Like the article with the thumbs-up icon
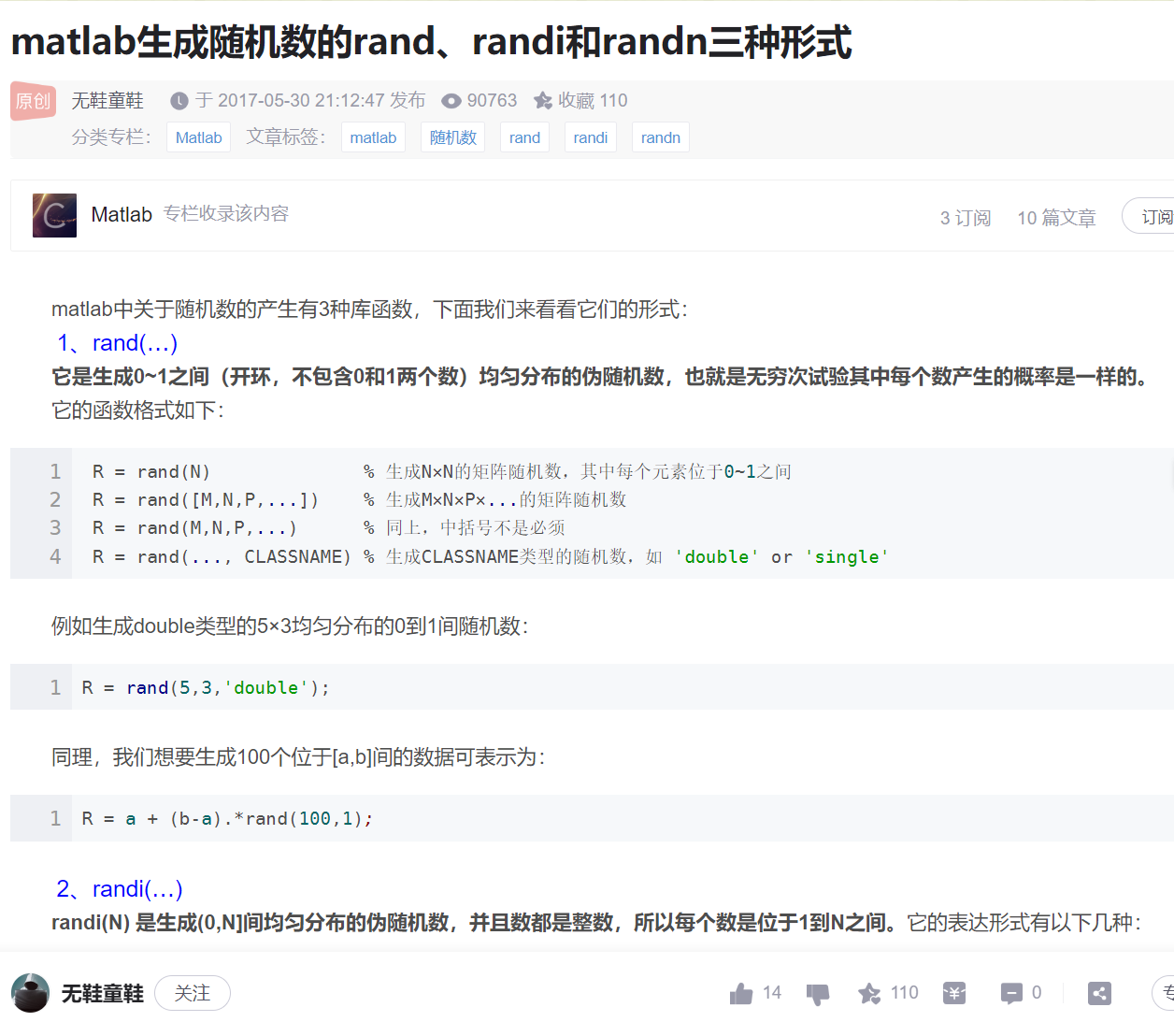The width and height of the screenshot is (1174, 1036). click(741, 993)
